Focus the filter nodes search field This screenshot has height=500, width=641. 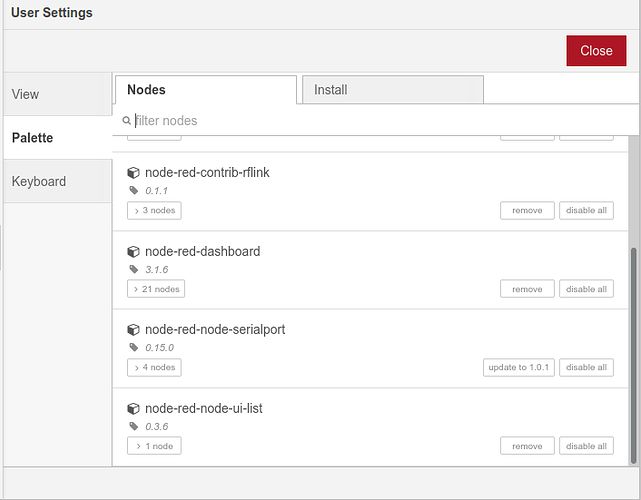pyautogui.click(x=375, y=121)
